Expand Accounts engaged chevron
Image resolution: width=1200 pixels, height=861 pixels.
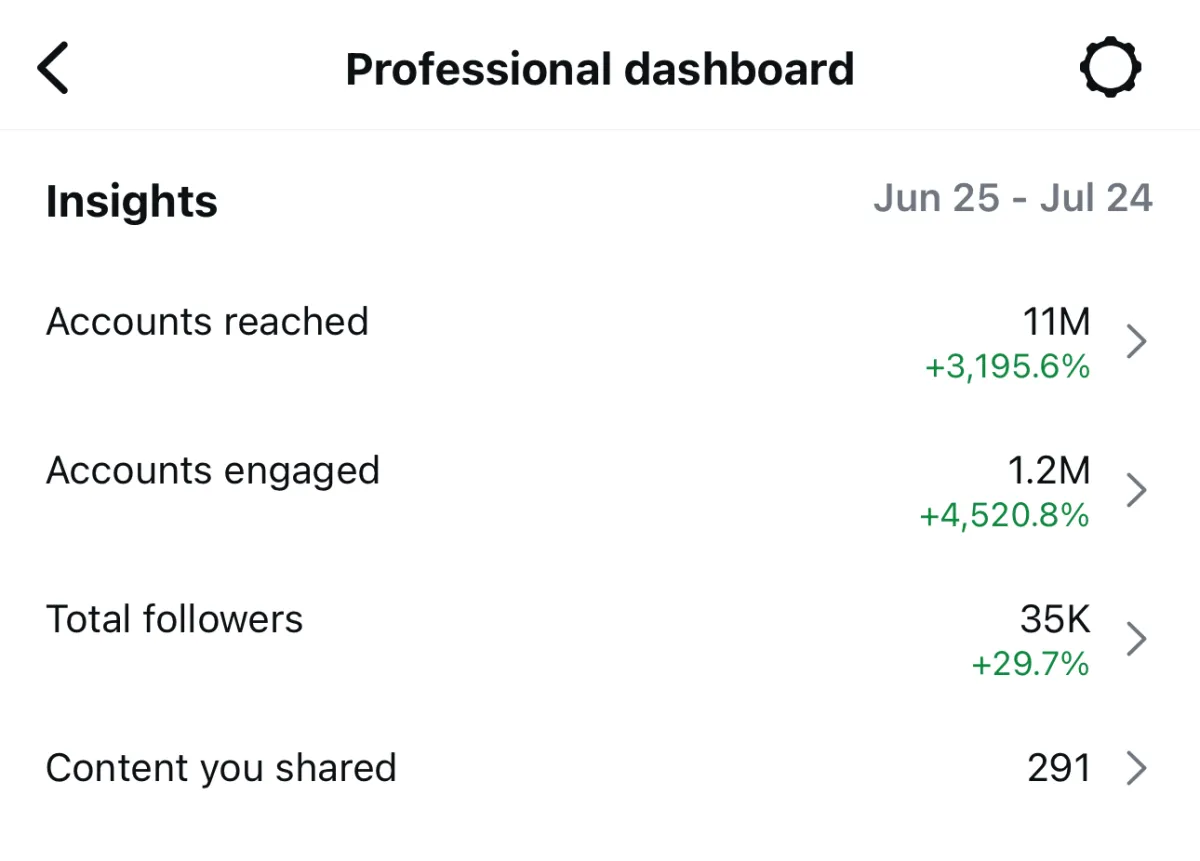point(1136,491)
